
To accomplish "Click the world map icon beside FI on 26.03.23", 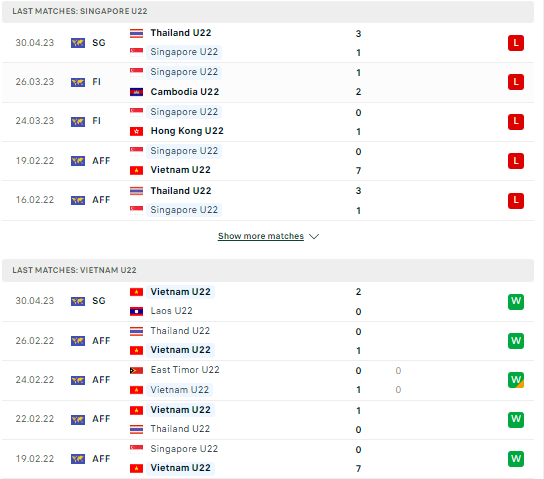I will pos(78,82).
